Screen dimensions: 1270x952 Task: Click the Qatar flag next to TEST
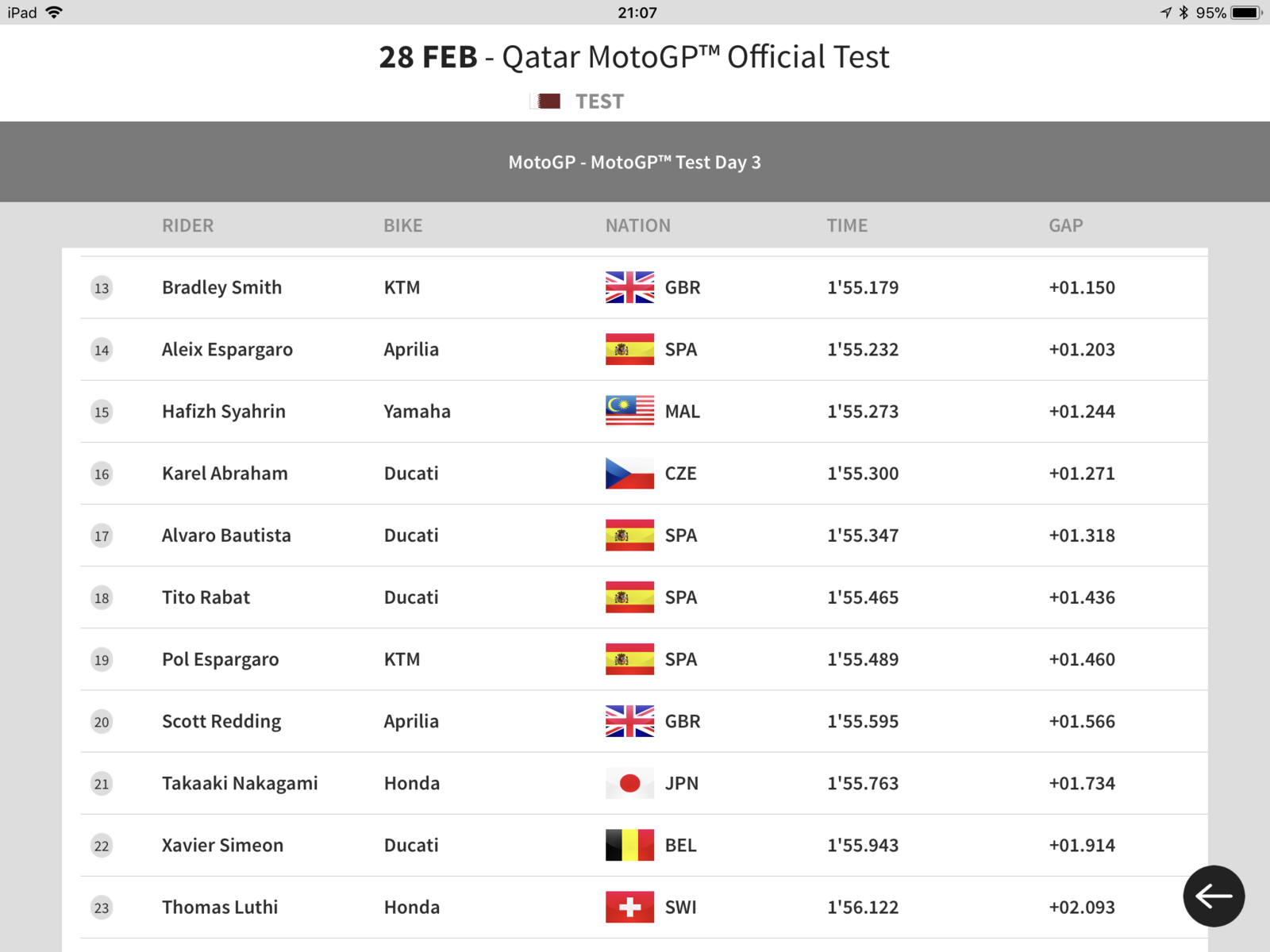pyautogui.click(x=545, y=102)
